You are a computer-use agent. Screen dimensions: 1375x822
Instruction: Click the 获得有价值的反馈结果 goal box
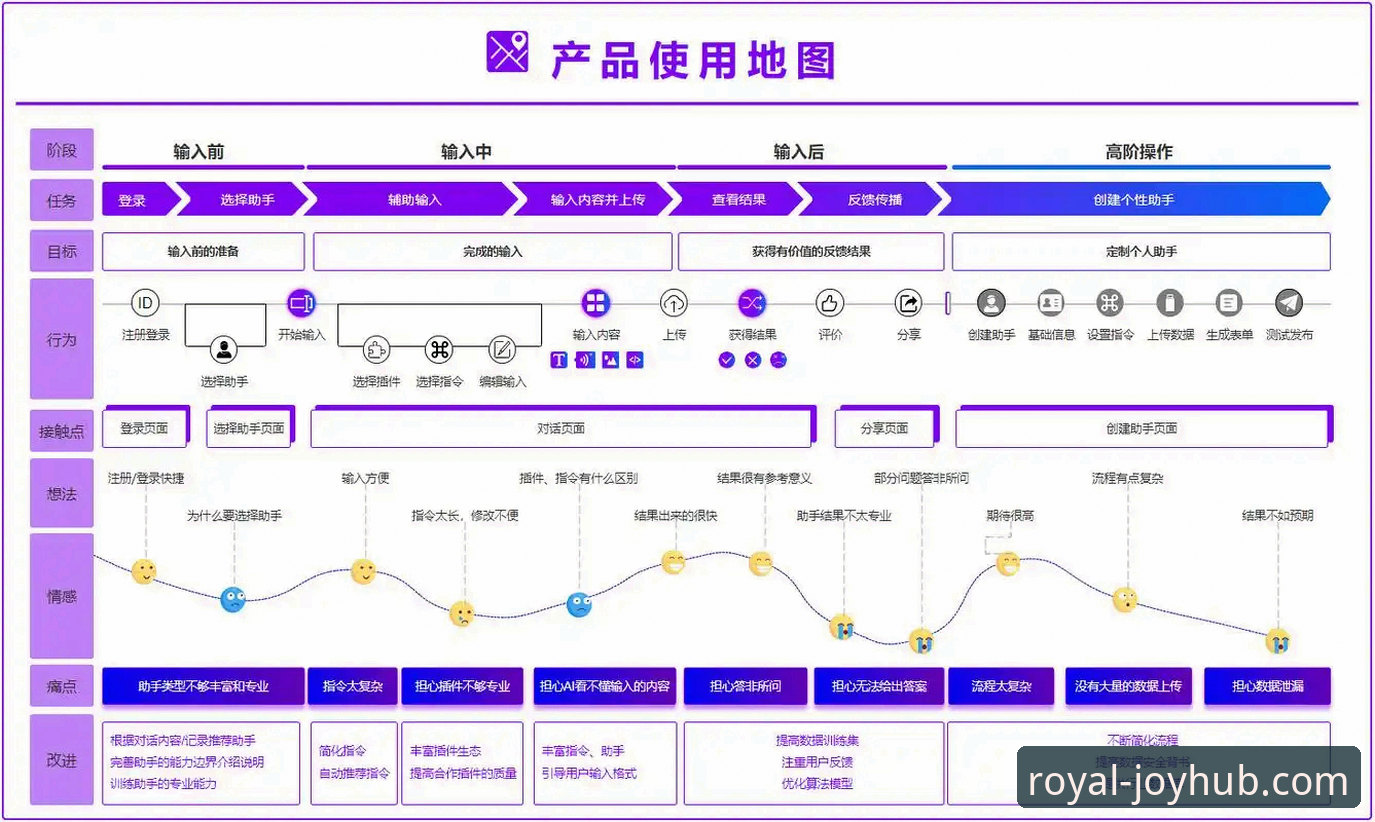(811, 252)
